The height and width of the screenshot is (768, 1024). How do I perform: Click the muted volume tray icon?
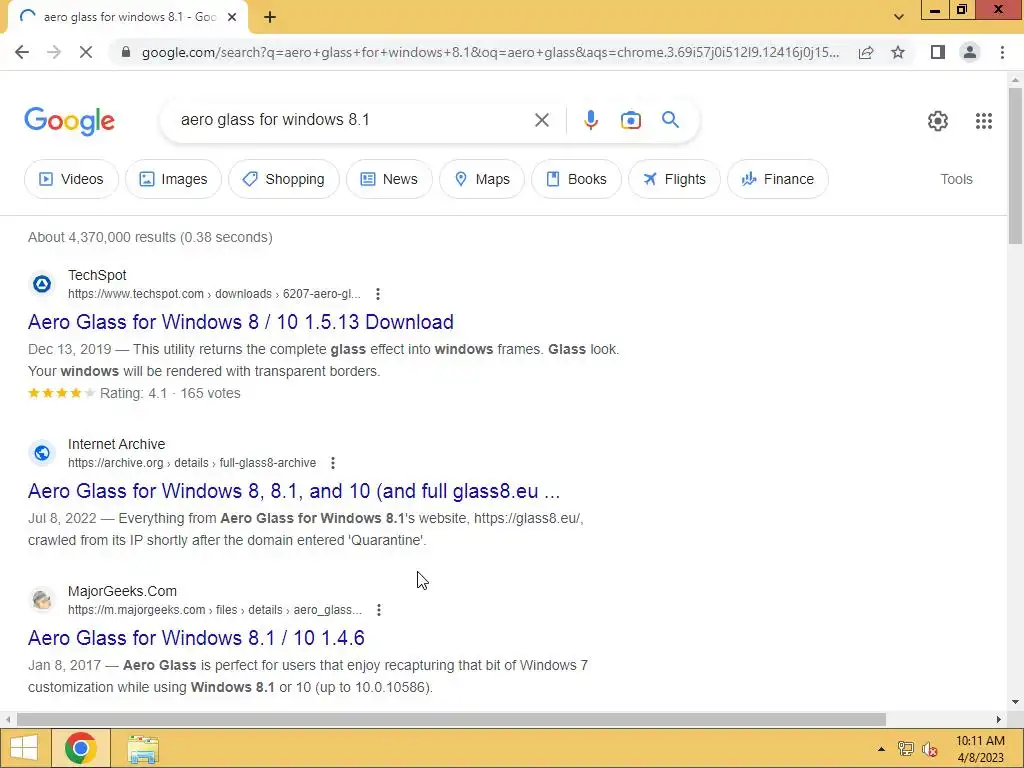[930, 749]
